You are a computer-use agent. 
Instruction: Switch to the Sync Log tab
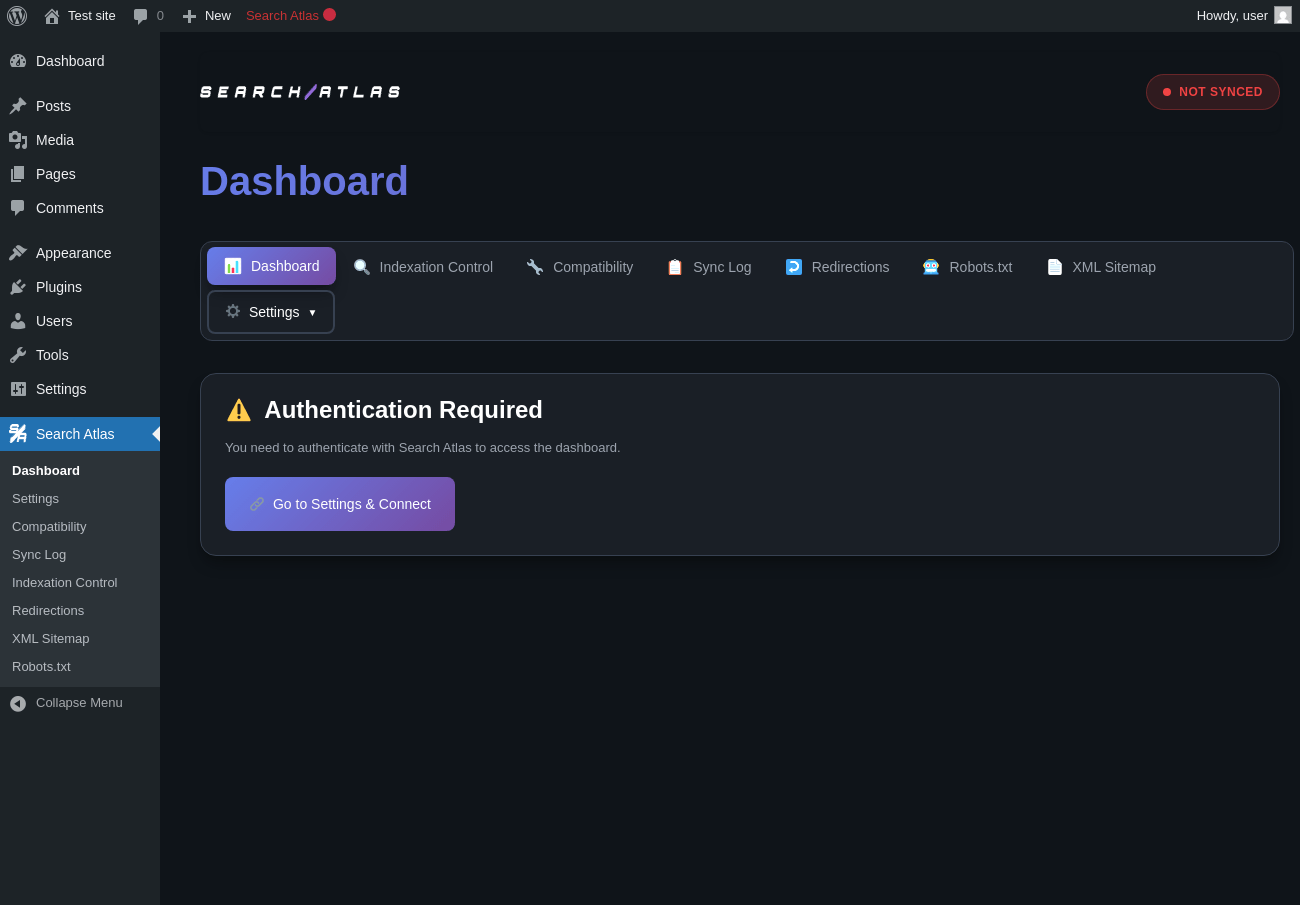(x=709, y=267)
